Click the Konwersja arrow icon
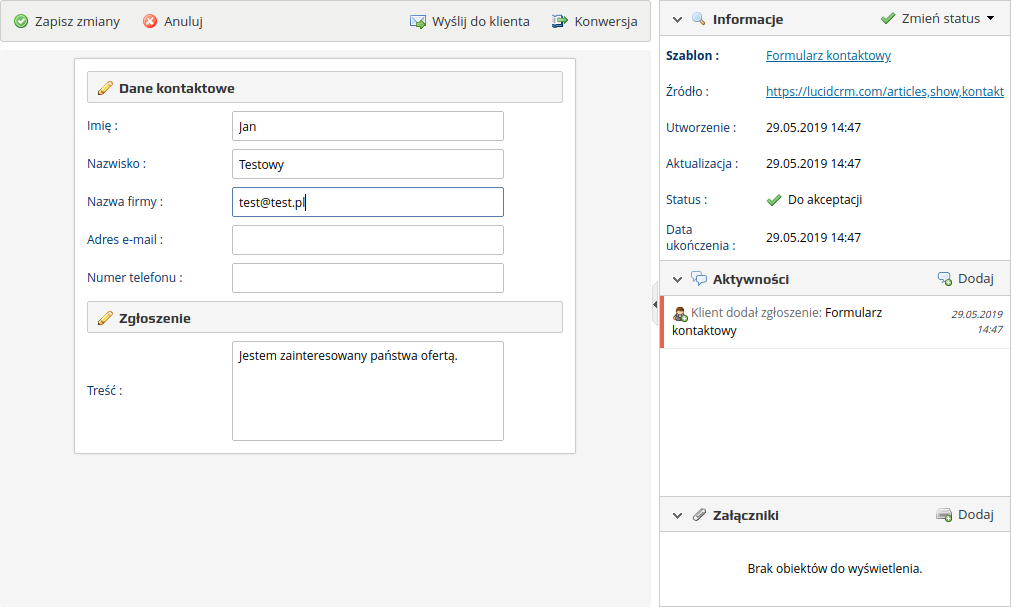 point(560,21)
